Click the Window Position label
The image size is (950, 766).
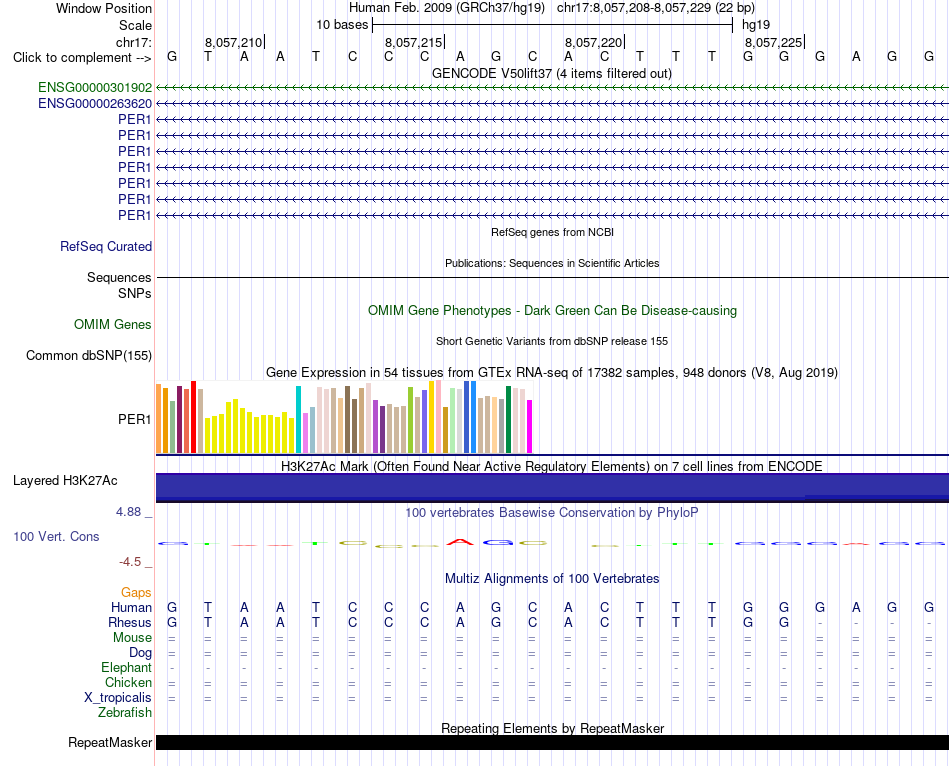104,8
